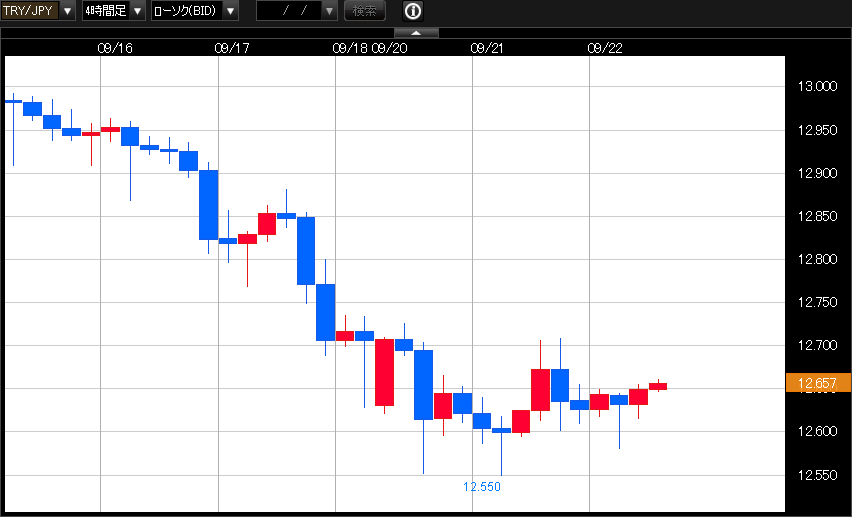Click the 12.850 price axis label
The width and height of the screenshot is (852, 517).
coord(818,216)
